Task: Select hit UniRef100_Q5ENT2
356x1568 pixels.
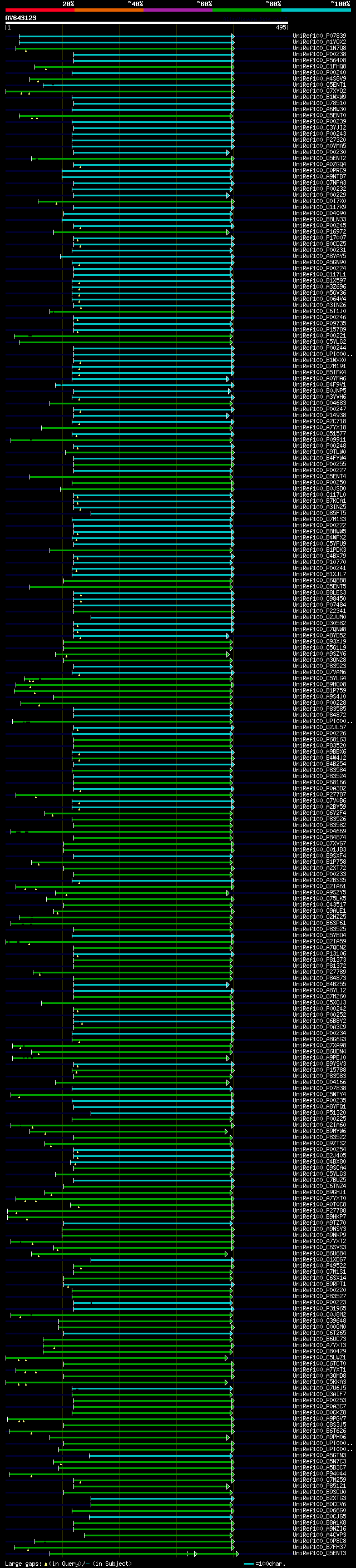Action: tap(319, 159)
